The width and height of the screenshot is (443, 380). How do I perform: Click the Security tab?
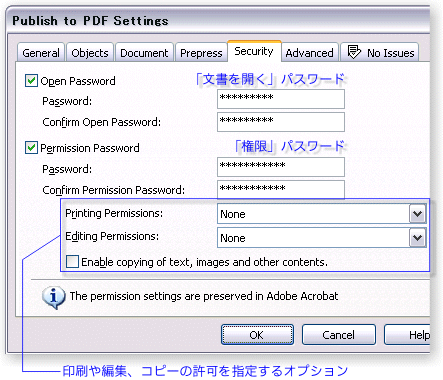point(254,51)
